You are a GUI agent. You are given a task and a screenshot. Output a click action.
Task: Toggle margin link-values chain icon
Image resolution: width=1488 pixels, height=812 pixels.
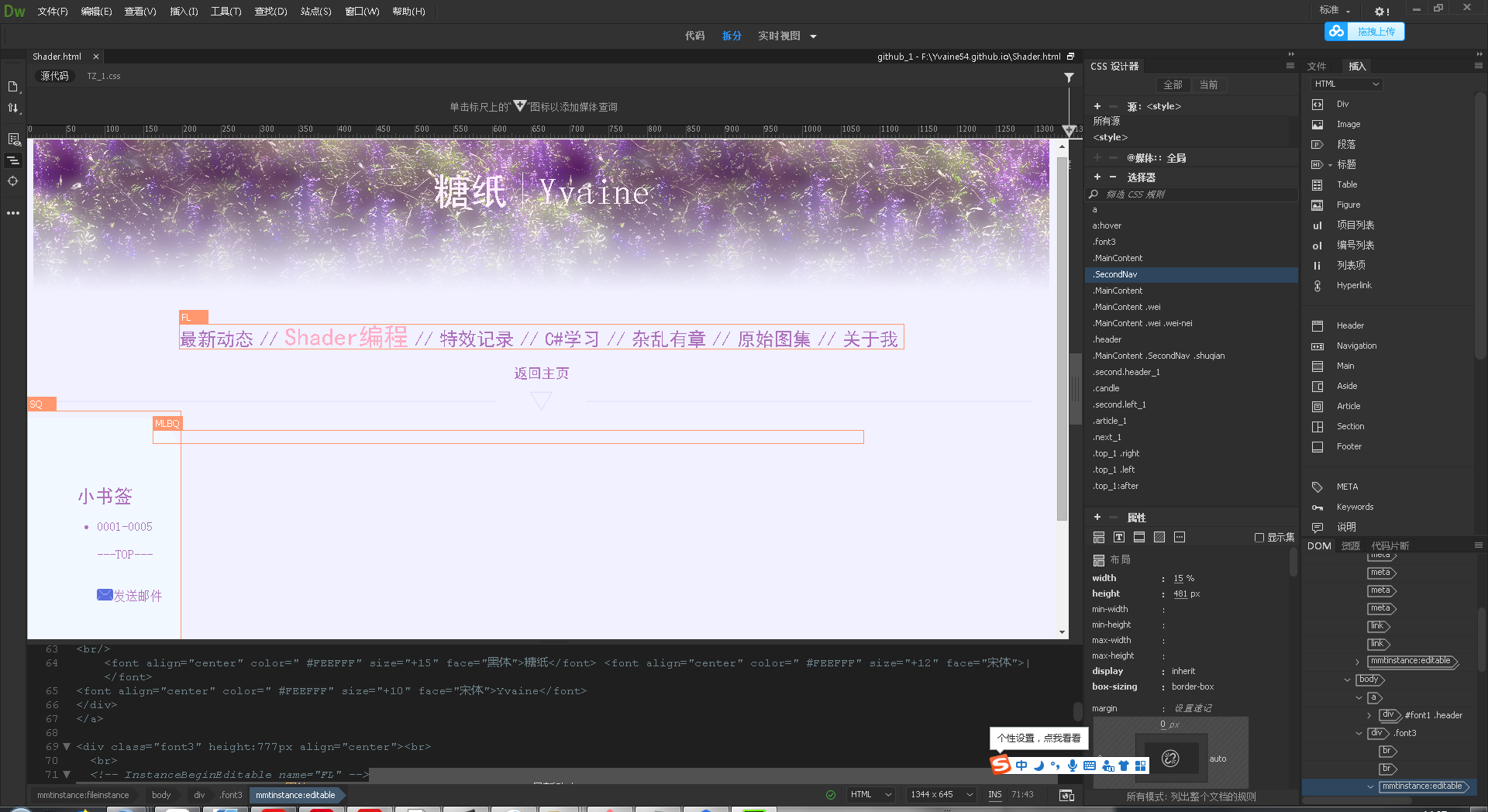coord(1170,759)
